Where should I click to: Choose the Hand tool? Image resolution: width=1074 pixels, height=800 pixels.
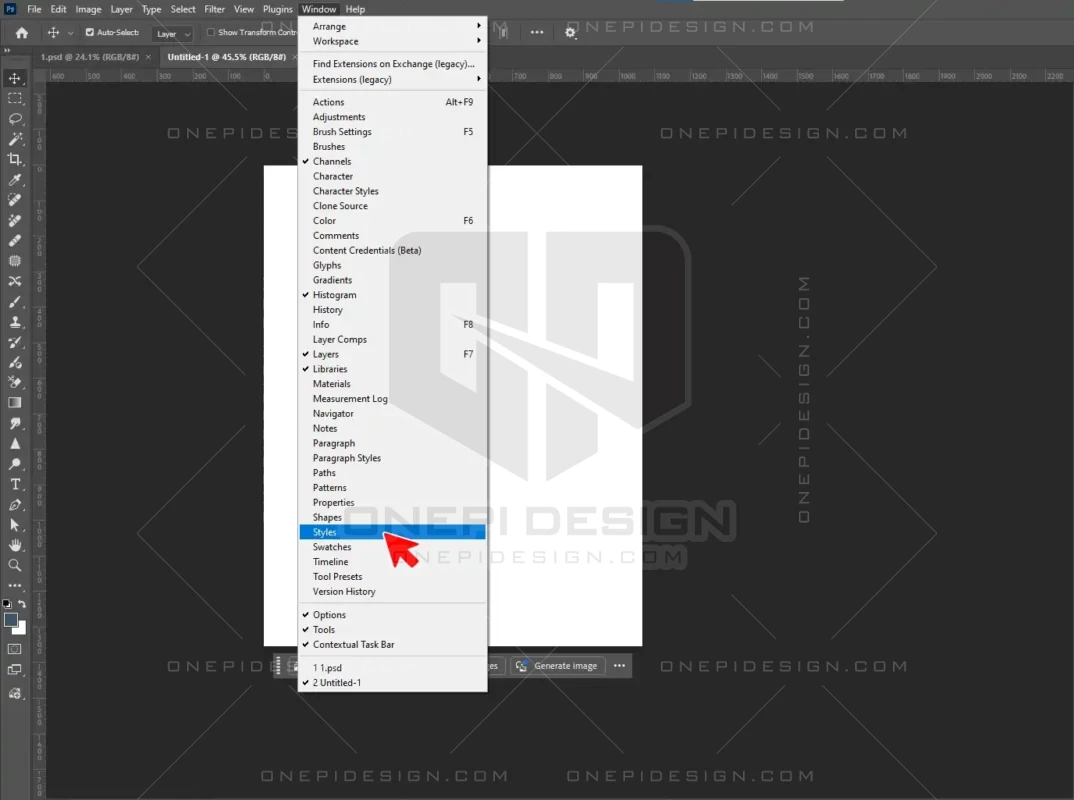[x=15, y=545]
